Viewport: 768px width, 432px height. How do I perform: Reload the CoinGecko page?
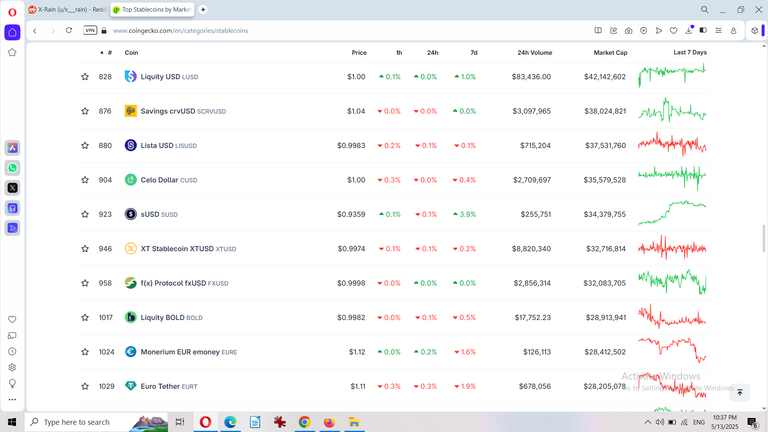[x=69, y=30]
